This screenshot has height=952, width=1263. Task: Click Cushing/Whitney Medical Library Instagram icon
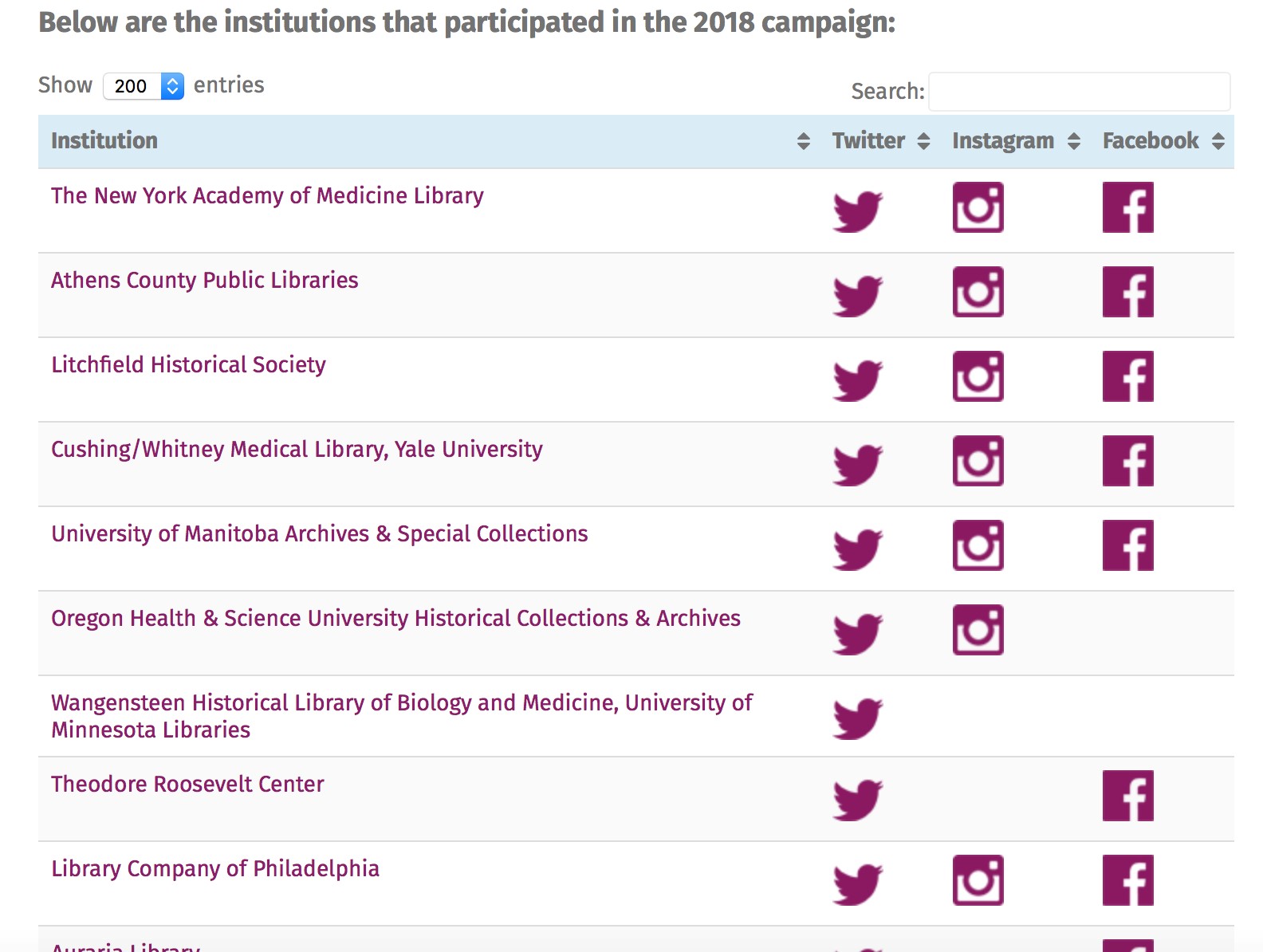[x=978, y=461]
